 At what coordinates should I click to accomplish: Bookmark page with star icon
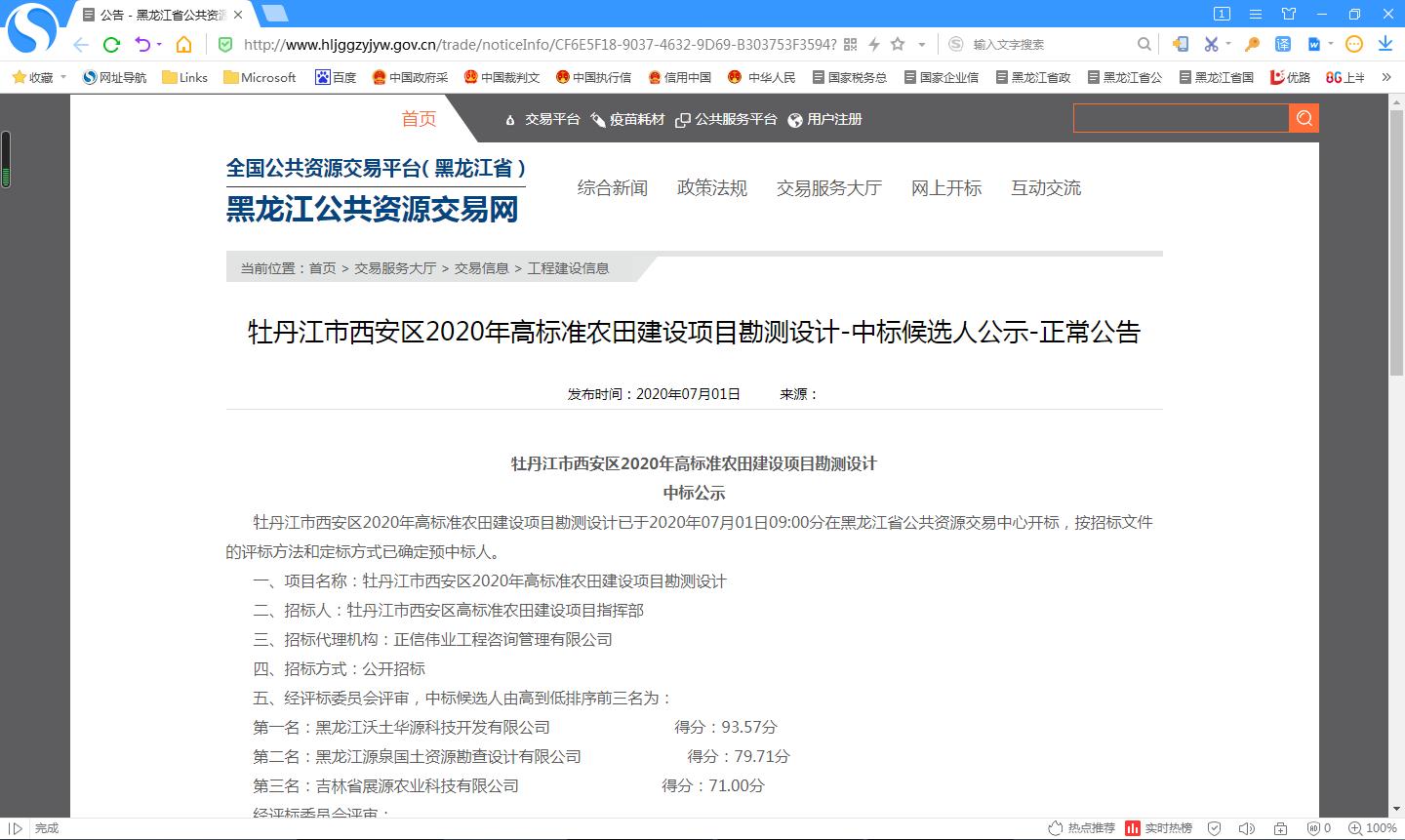(898, 44)
